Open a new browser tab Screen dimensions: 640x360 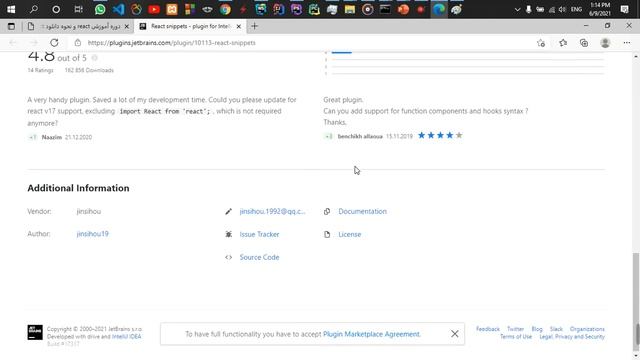254,26
